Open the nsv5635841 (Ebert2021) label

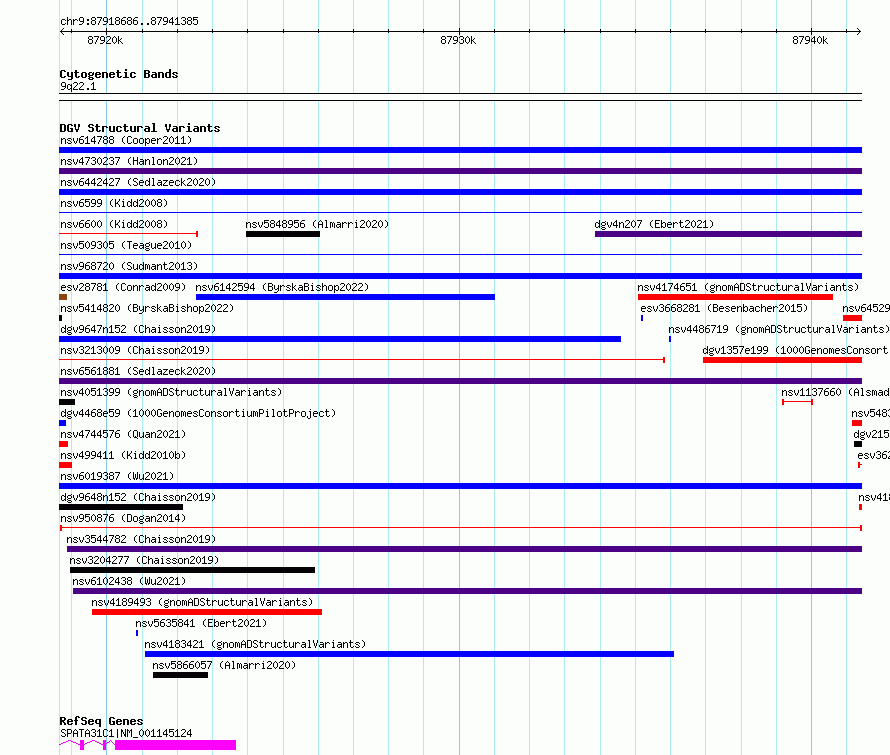point(201,623)
